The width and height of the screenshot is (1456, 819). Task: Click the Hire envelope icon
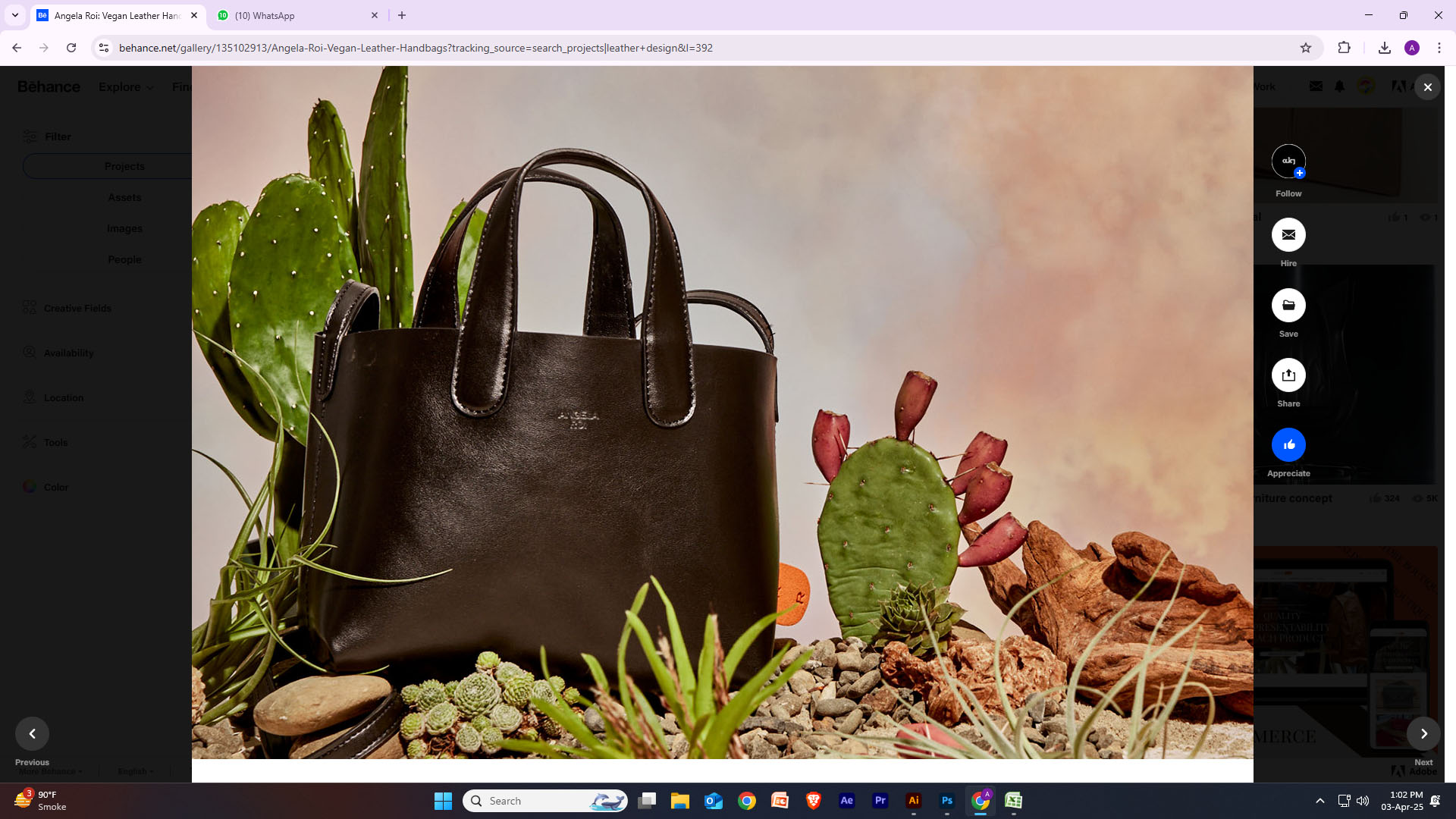pos(1288,235)
